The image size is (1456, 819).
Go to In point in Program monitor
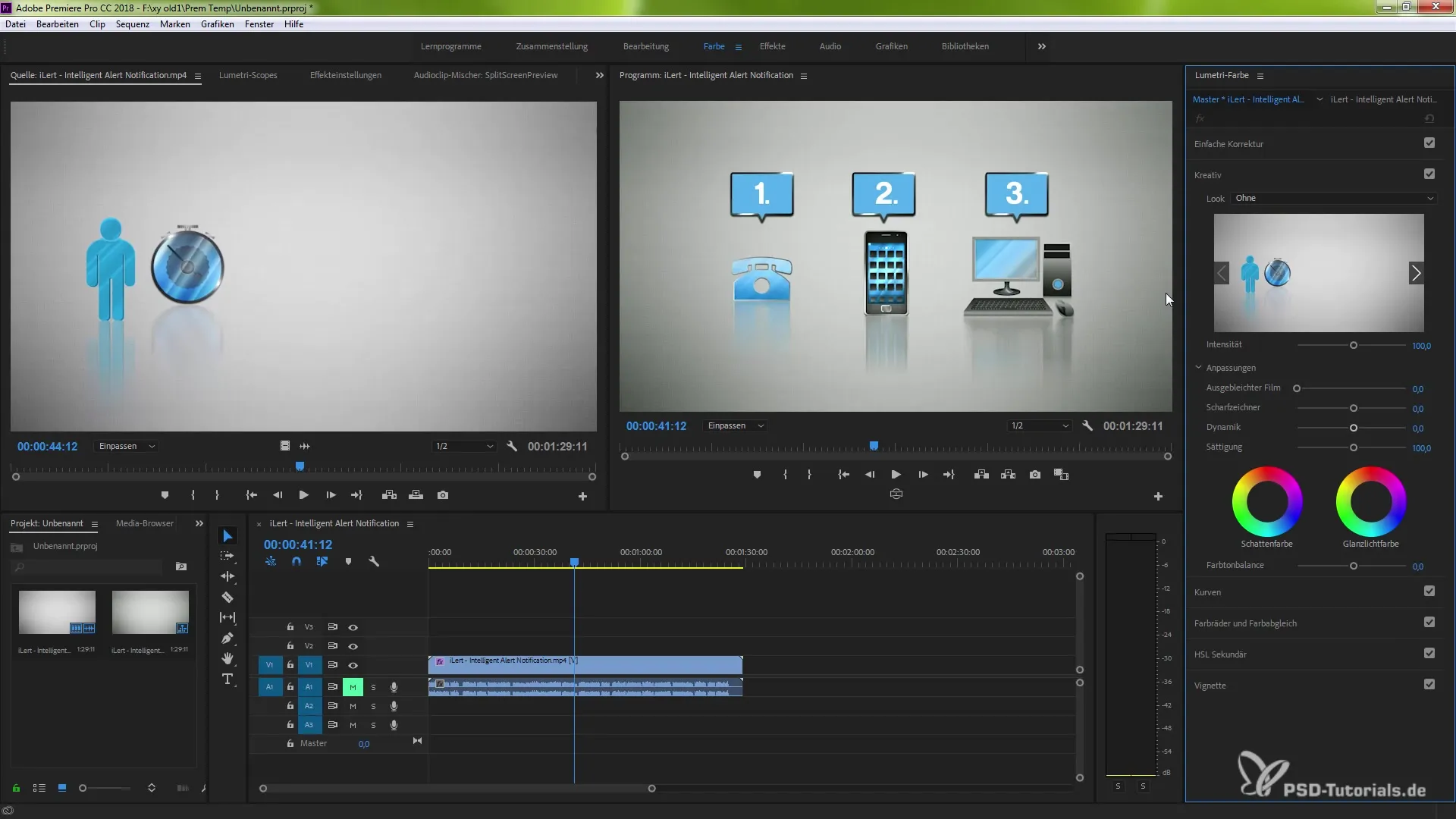(x=843, y=475)
